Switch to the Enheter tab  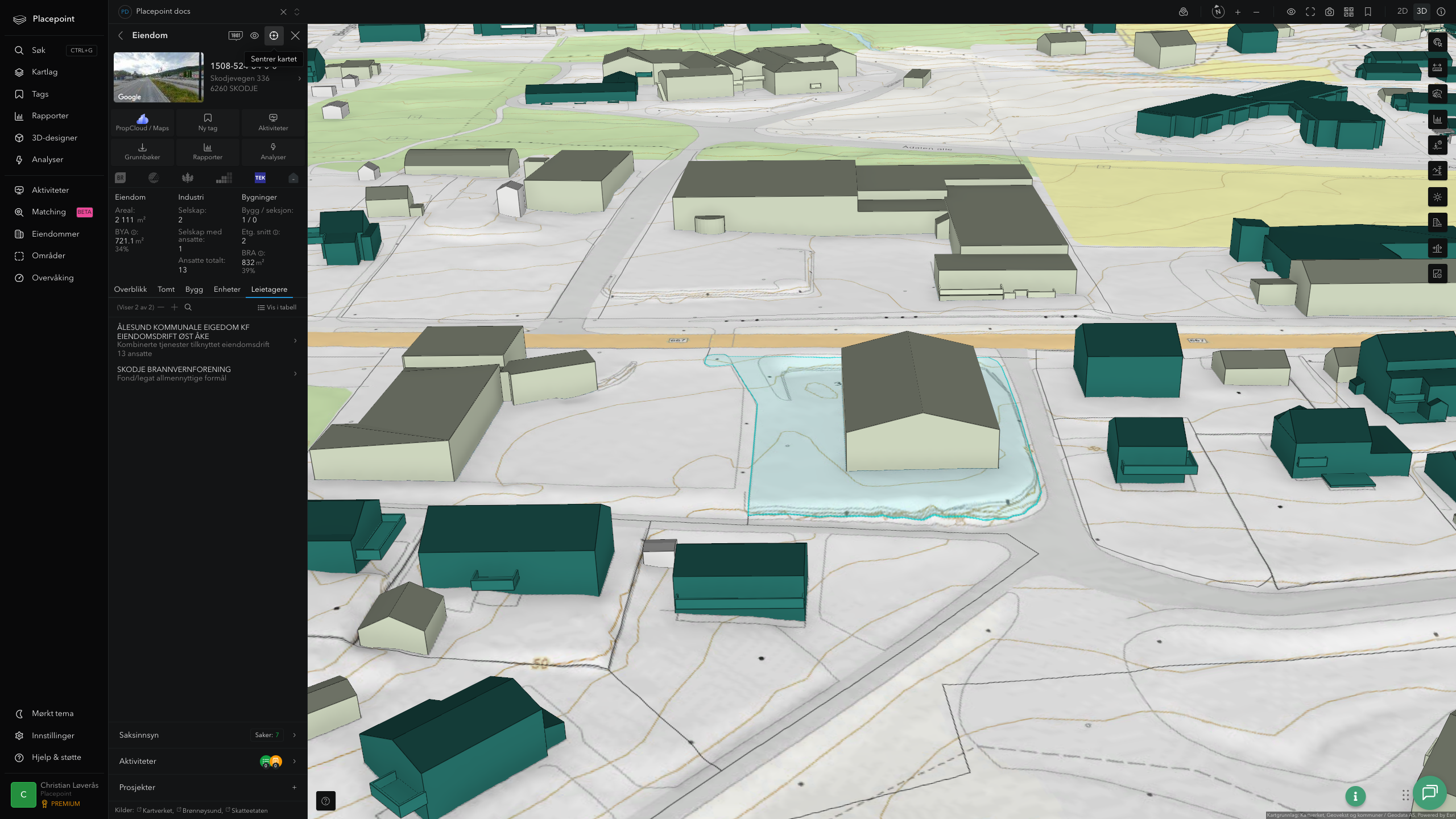click(x=227, y=289)
